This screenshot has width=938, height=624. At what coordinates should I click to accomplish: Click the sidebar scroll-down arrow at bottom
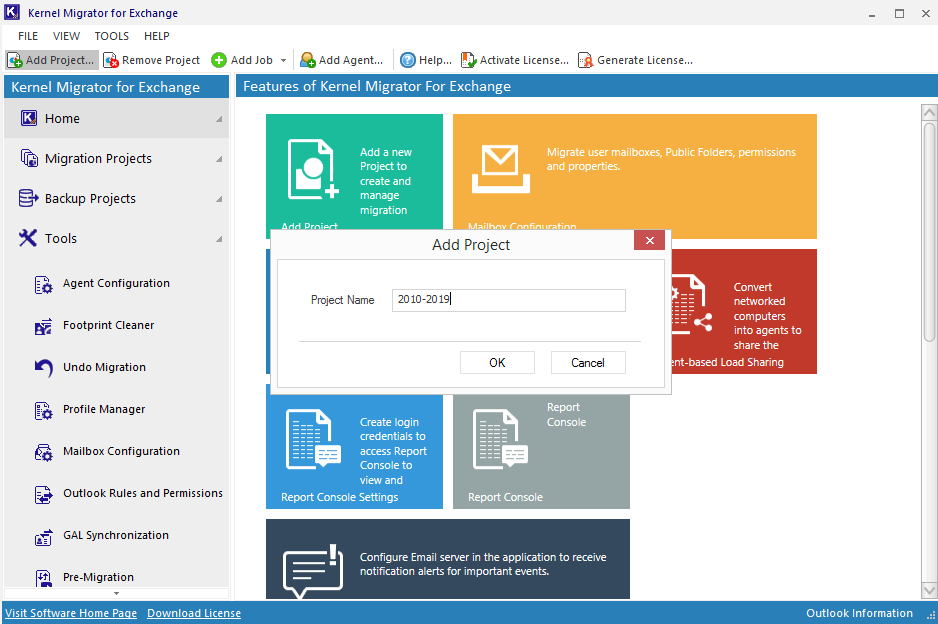pos(117,593)
